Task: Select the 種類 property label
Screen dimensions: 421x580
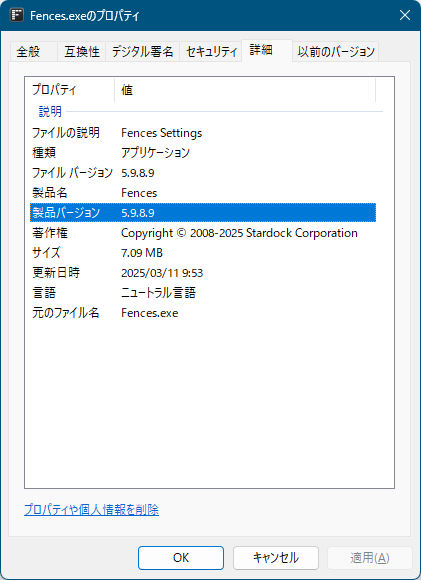Action: coord(44,153)
